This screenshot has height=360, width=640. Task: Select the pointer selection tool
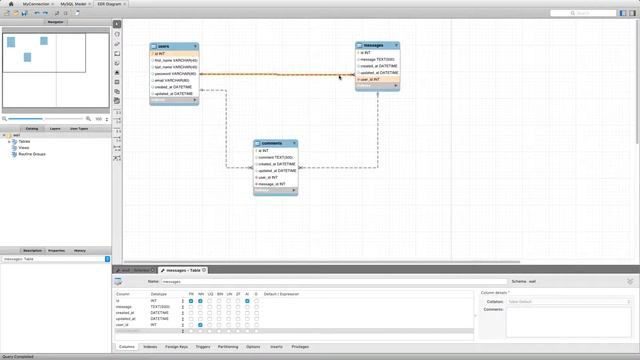[117, 24]
